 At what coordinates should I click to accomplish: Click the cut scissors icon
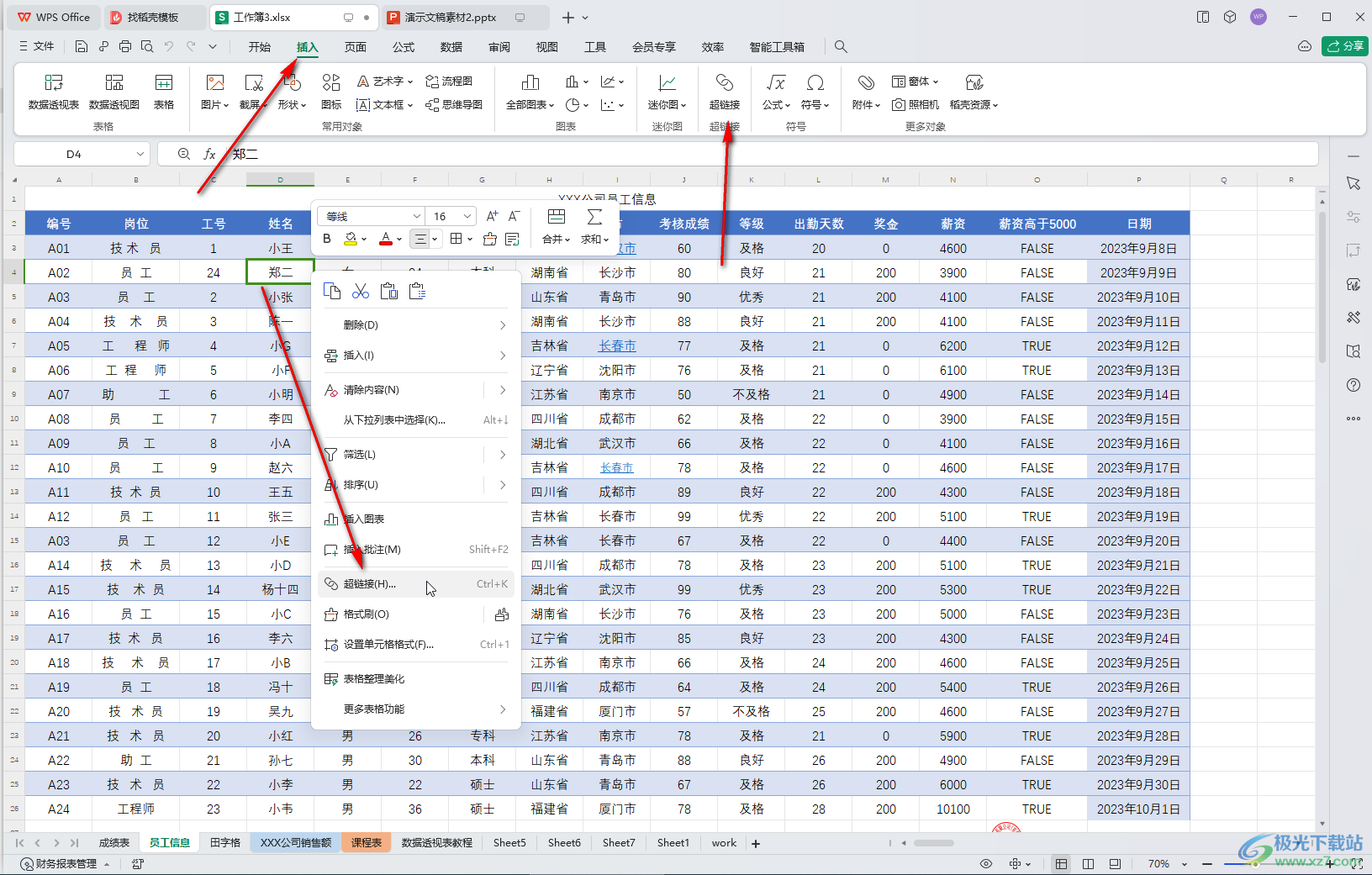(361, 291)
